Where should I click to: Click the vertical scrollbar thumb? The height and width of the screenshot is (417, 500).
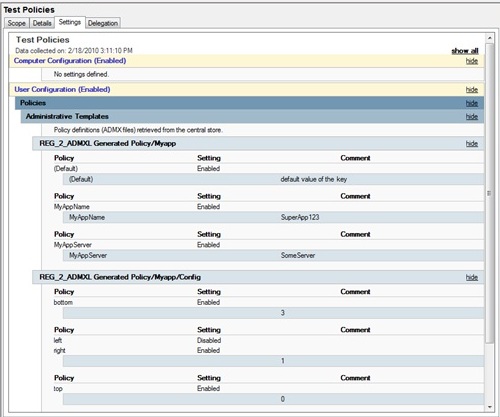coord(490,193)
